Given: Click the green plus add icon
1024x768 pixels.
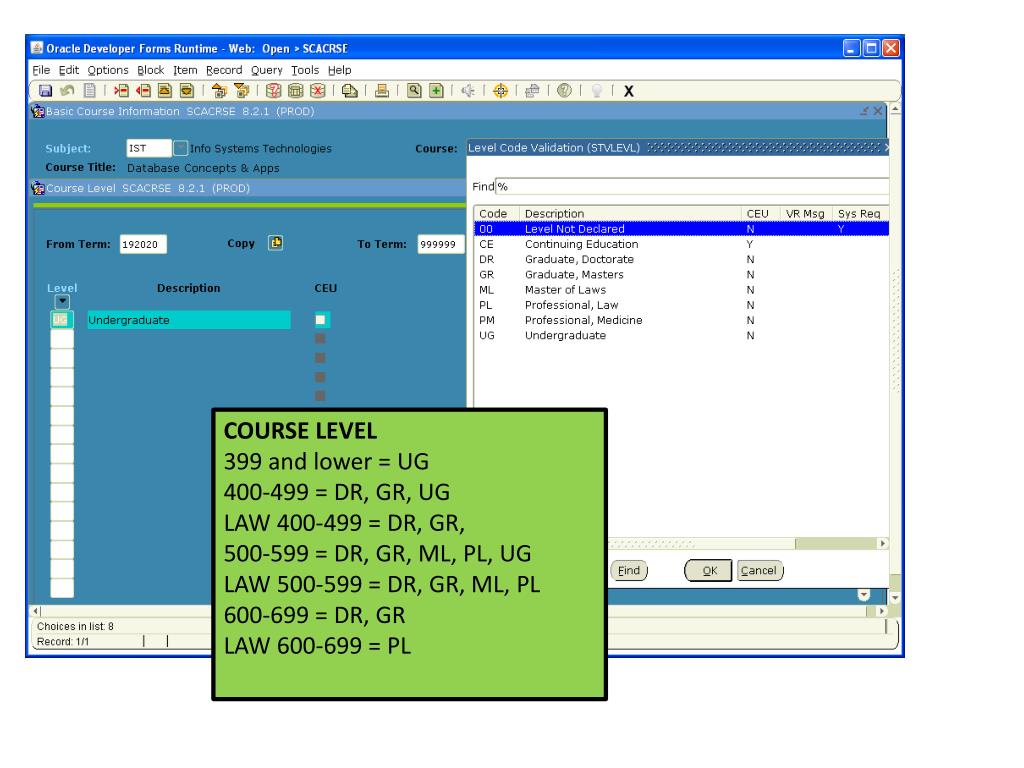Looking at the screenshot, I should [436, 91].
